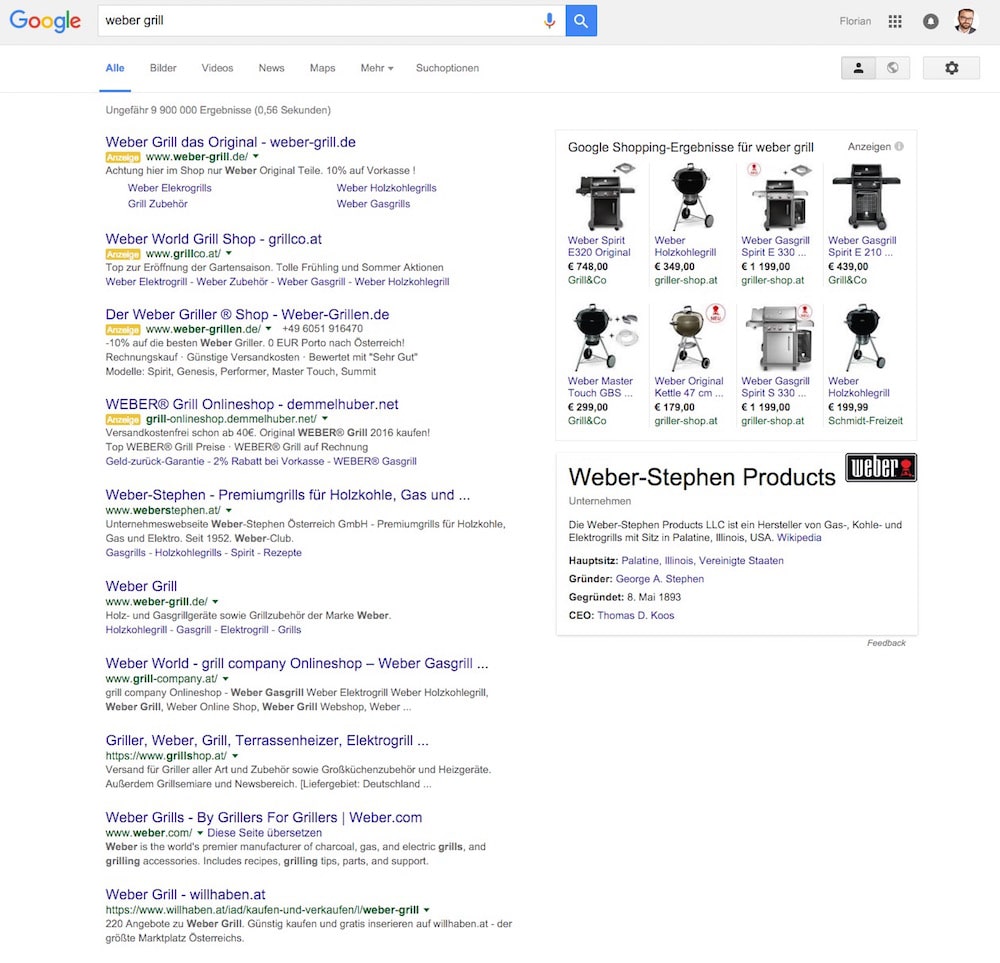
Task: Click Feedback below knowledge panel
Action: coord(886,643)
